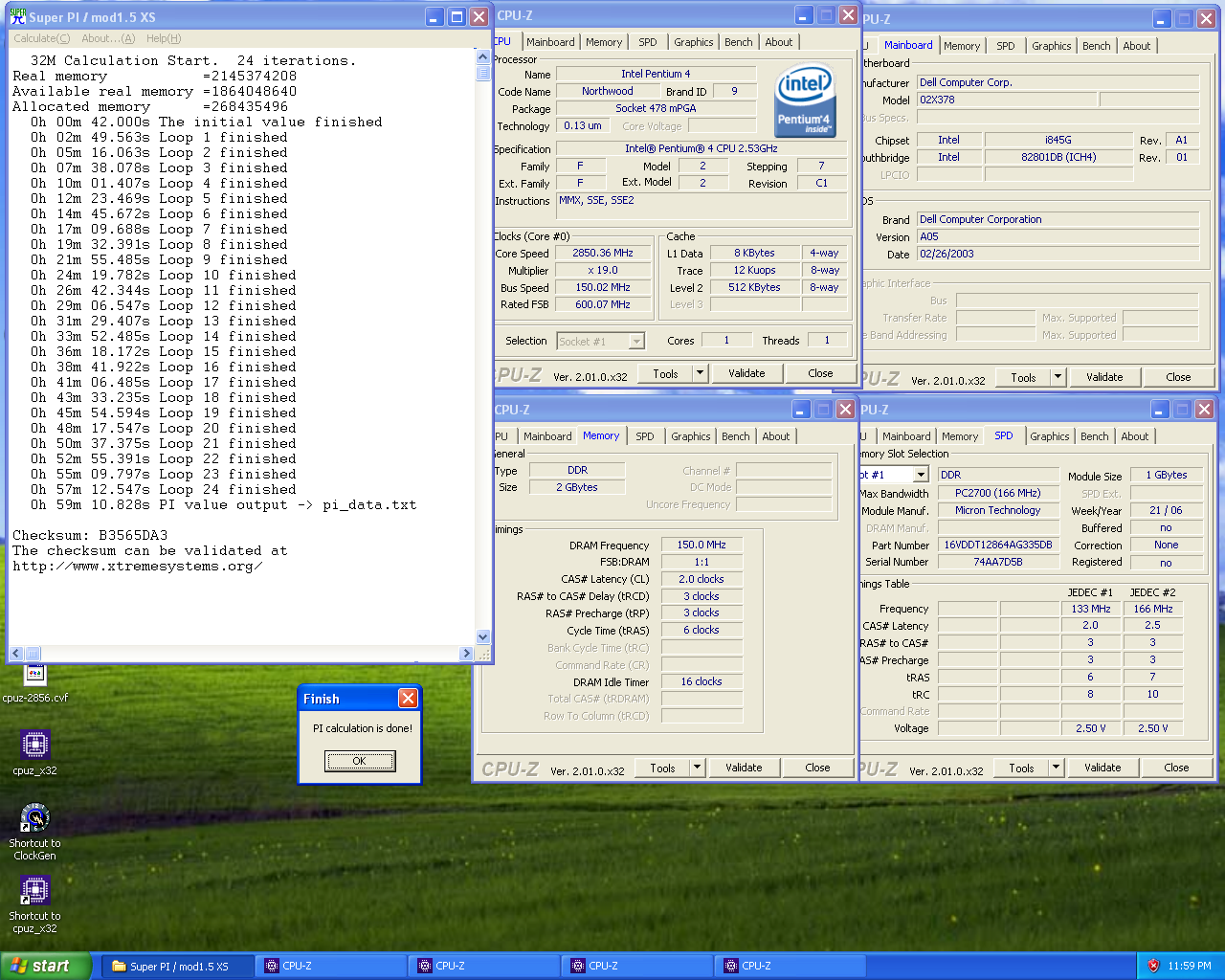Screen dimensions: 1225x980
Task: Select the Shortcut to ClockGen desktop icon
Action: 34,831
